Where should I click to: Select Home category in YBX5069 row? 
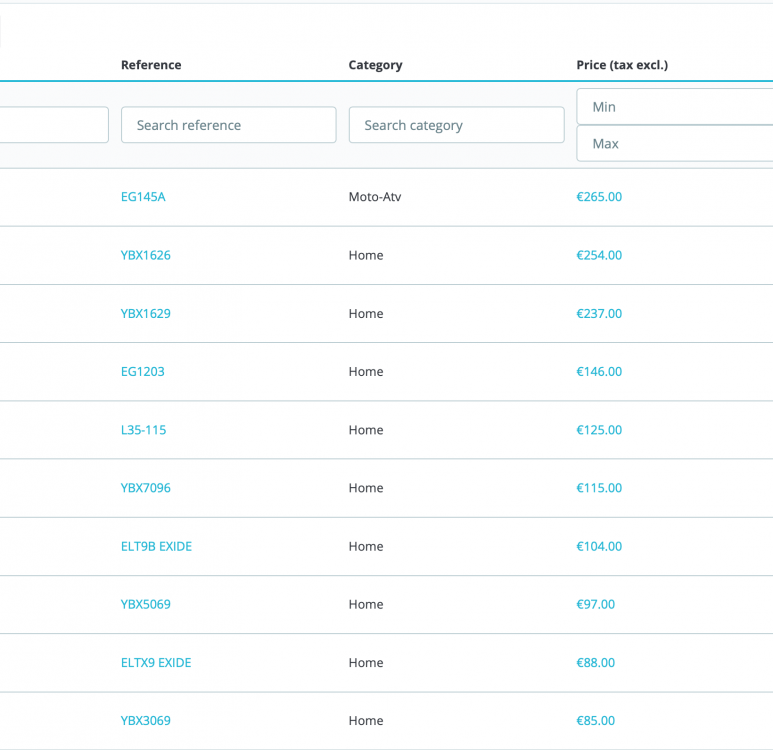[x=366, y=604]
